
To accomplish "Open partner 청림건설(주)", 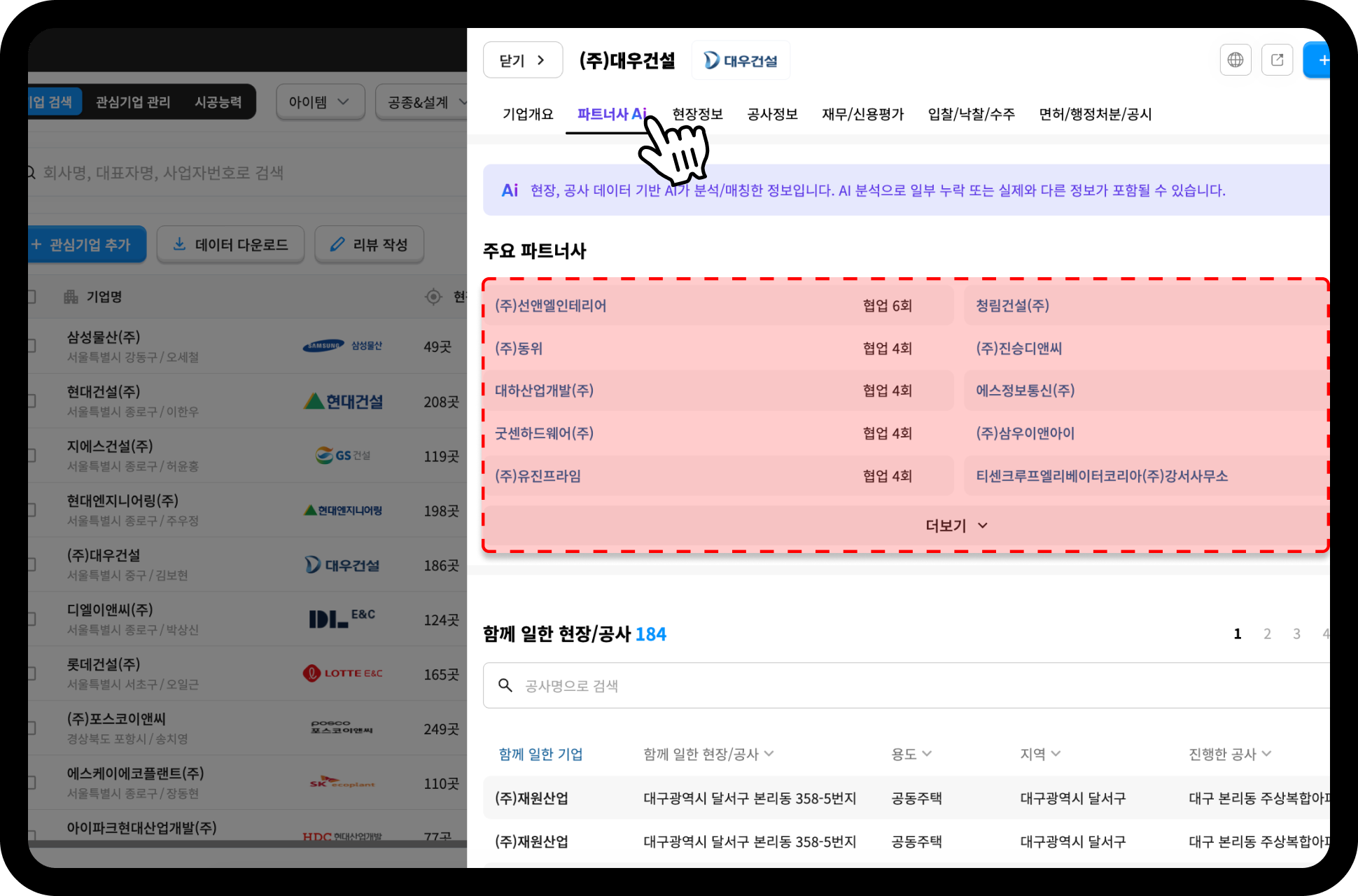I will (x=1012, y=306).
